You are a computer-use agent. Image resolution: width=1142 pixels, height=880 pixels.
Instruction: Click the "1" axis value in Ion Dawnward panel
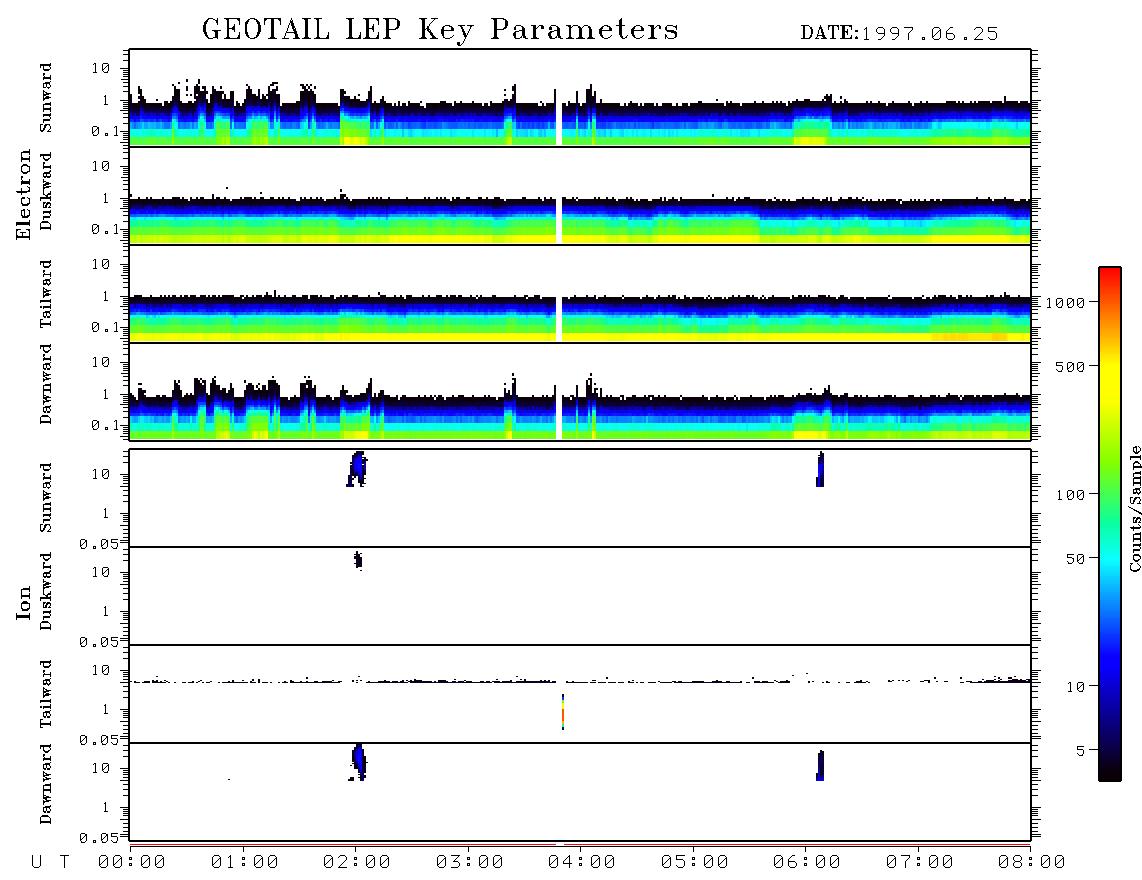click(x=105, y=807)
